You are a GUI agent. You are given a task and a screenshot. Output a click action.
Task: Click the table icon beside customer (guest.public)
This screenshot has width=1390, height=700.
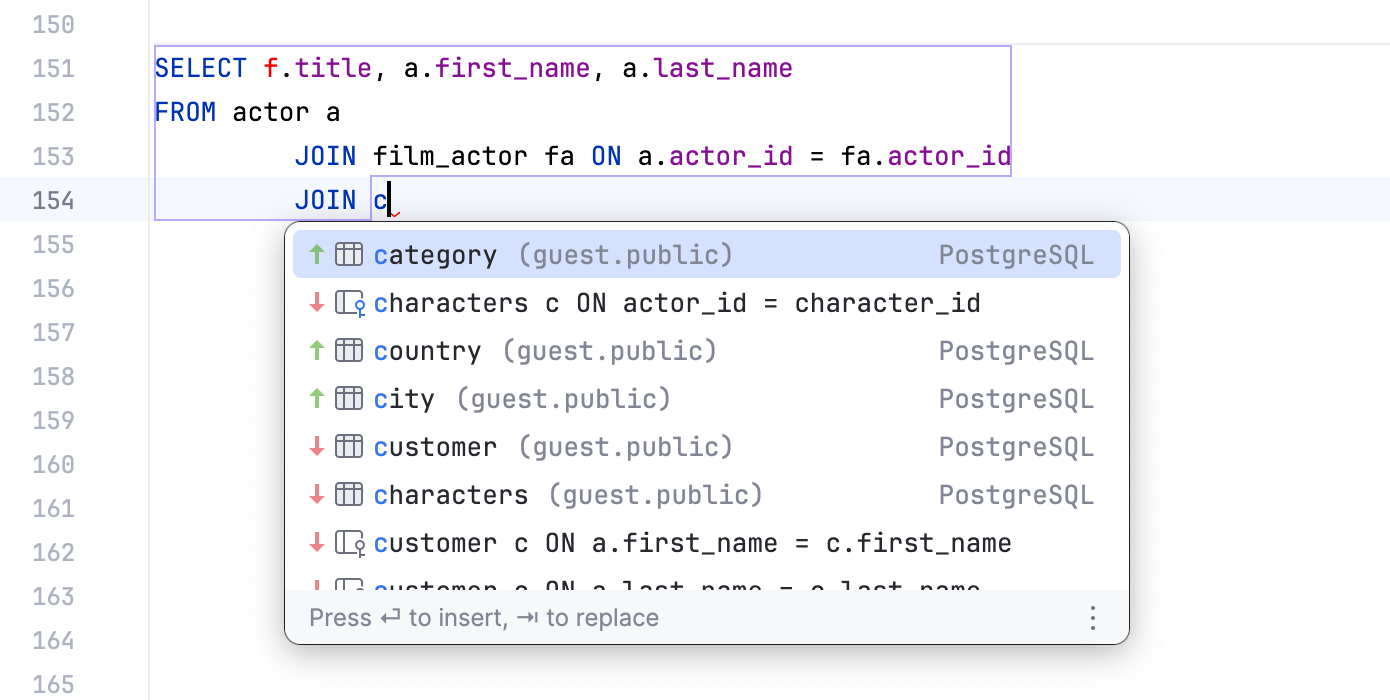348,447
